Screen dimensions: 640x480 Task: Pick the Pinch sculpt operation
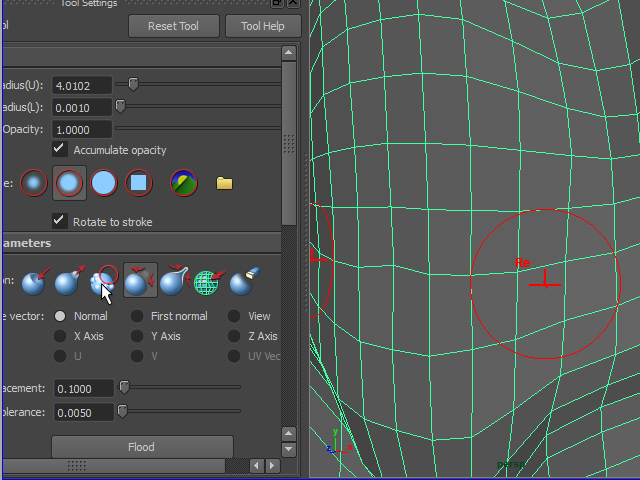(174, 283)
